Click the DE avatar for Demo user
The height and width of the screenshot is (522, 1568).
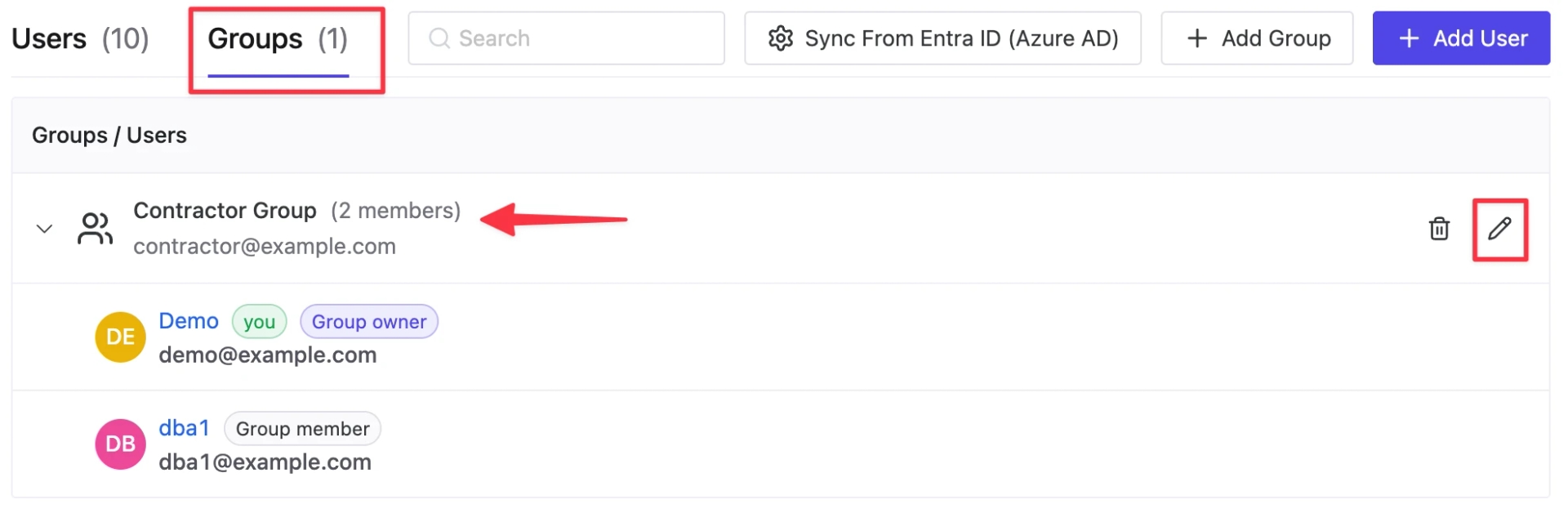point(120,337)
